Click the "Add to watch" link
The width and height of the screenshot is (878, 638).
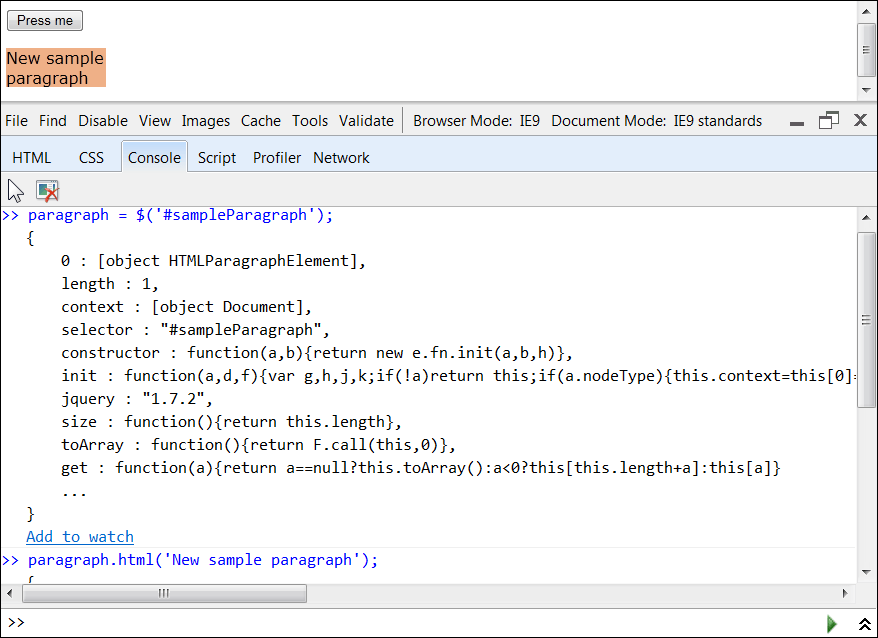(80, 537)
